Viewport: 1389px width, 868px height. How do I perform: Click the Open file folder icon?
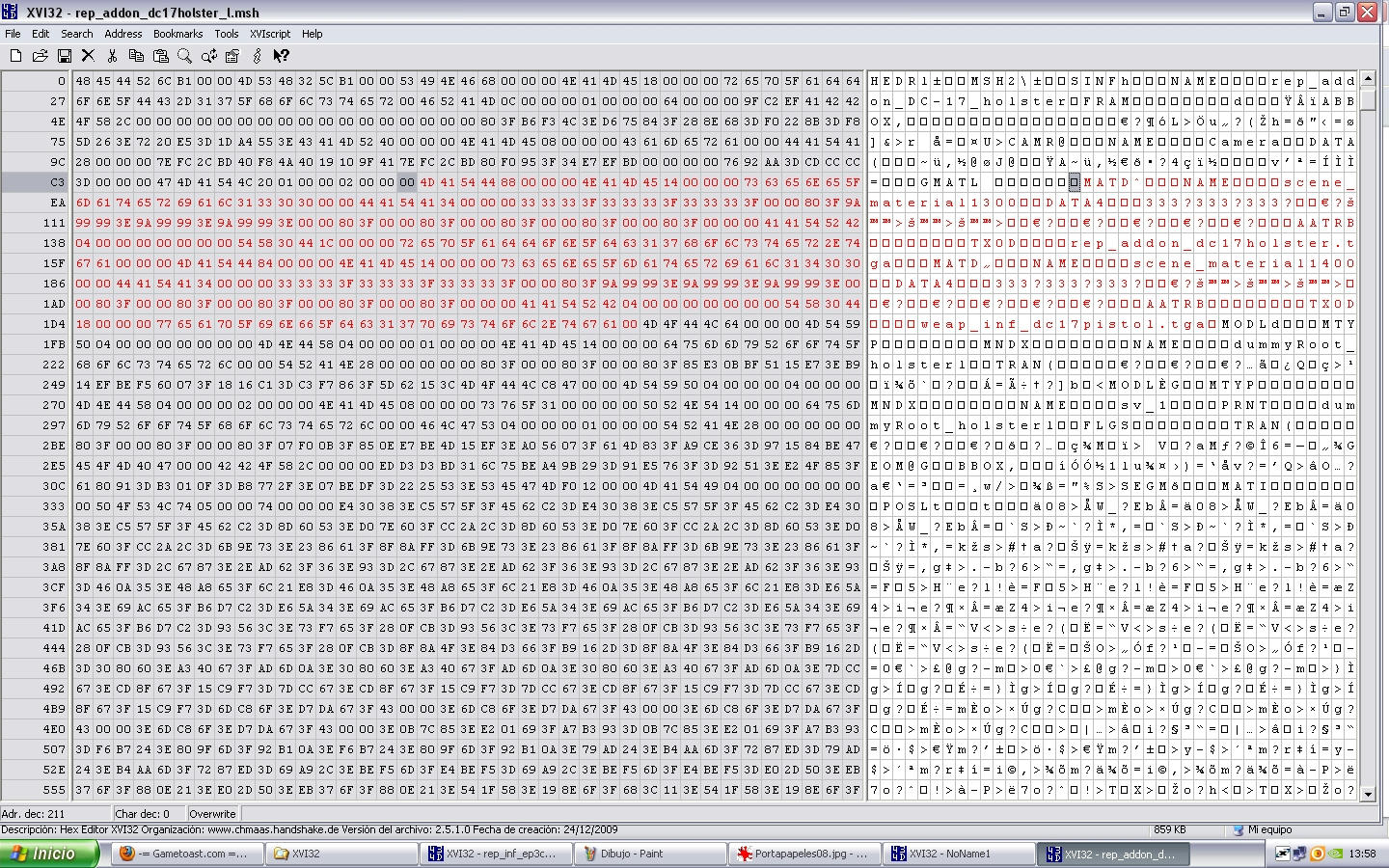point(40,56)
